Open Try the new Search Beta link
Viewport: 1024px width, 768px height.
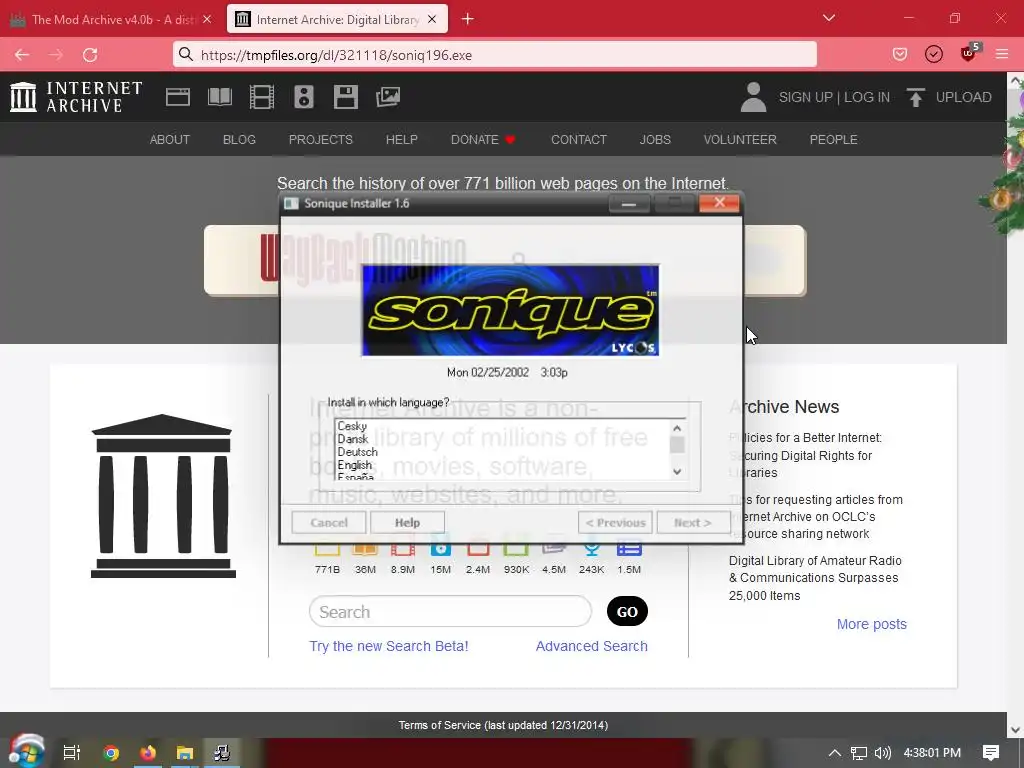click(389, 646)
